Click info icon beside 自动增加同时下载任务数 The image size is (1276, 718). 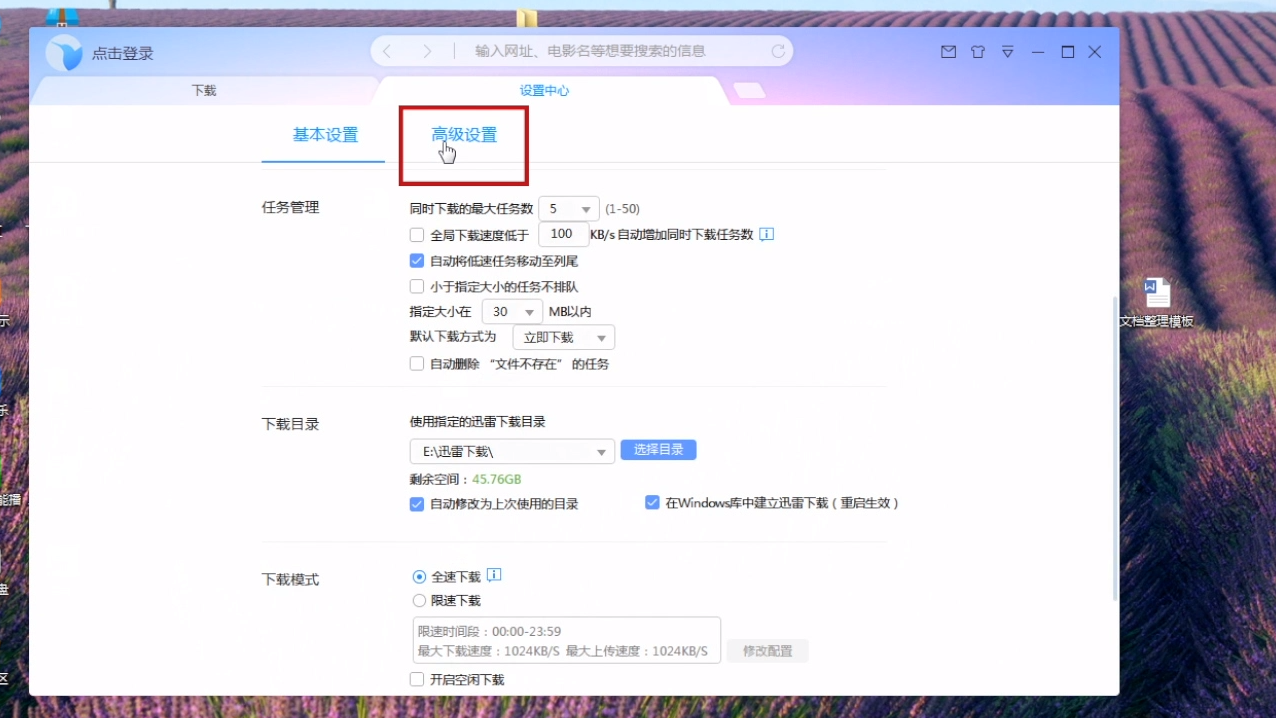767,235
